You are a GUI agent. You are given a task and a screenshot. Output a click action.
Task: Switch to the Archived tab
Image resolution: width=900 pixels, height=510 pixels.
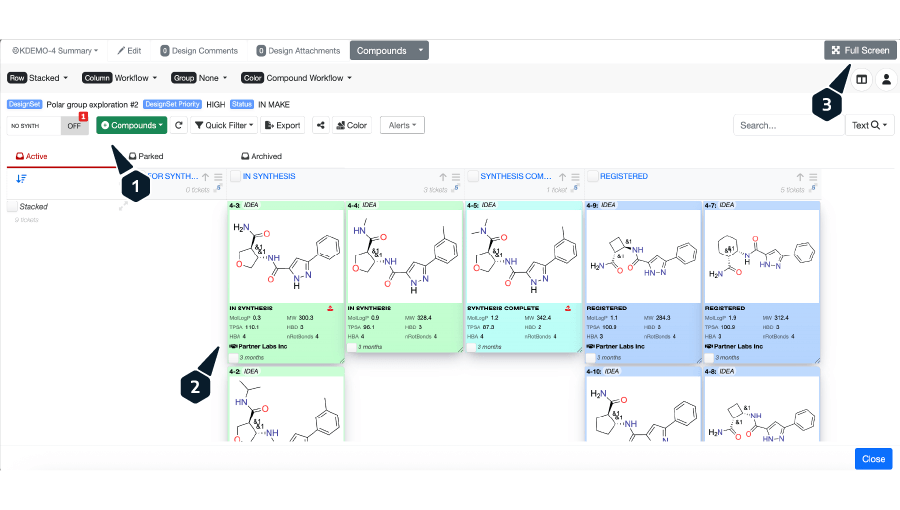261,156
